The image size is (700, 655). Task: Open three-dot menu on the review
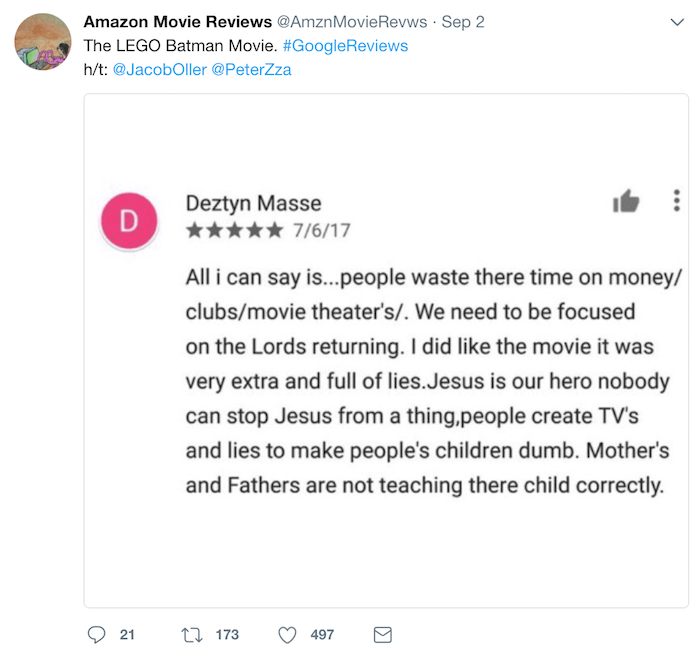676,200
